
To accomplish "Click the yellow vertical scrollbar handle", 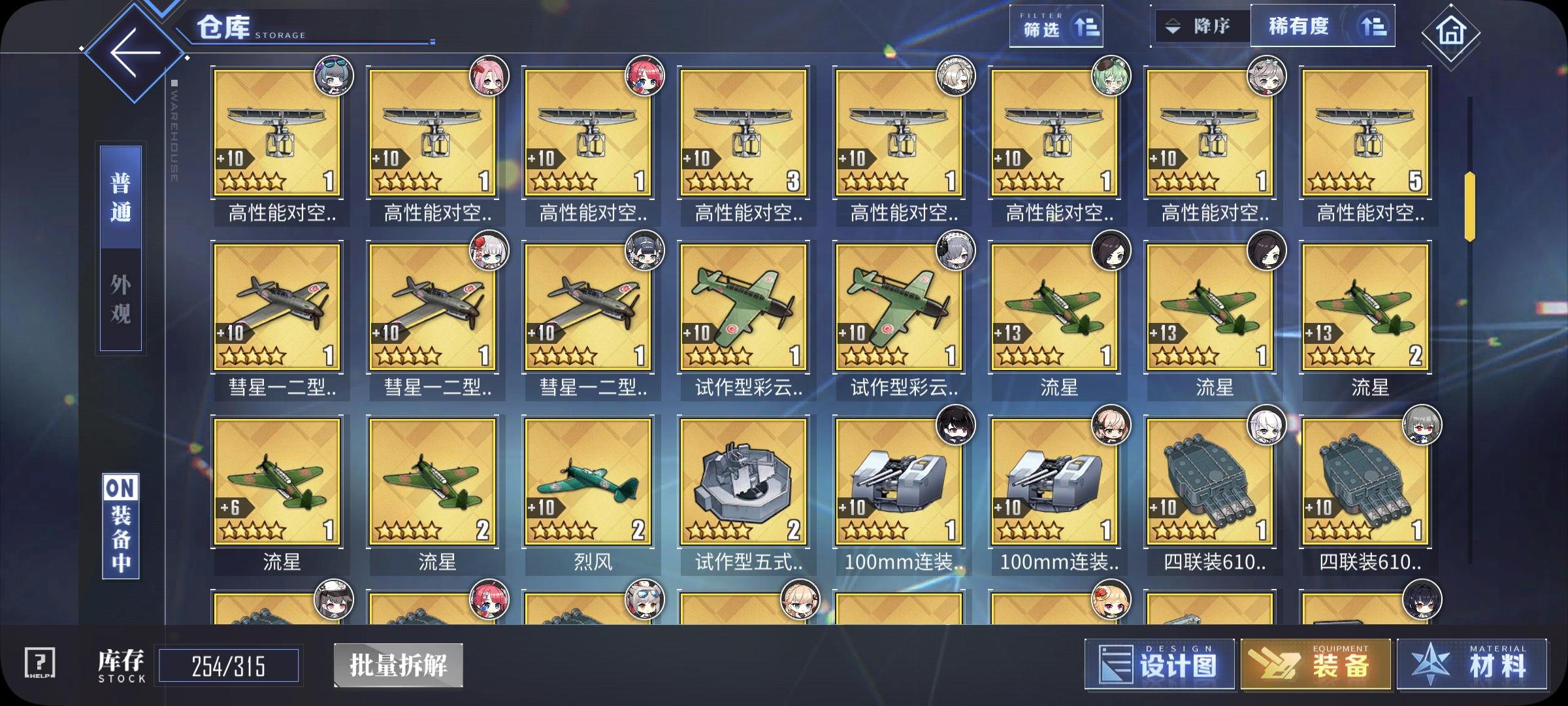I will coord(1470,207).
